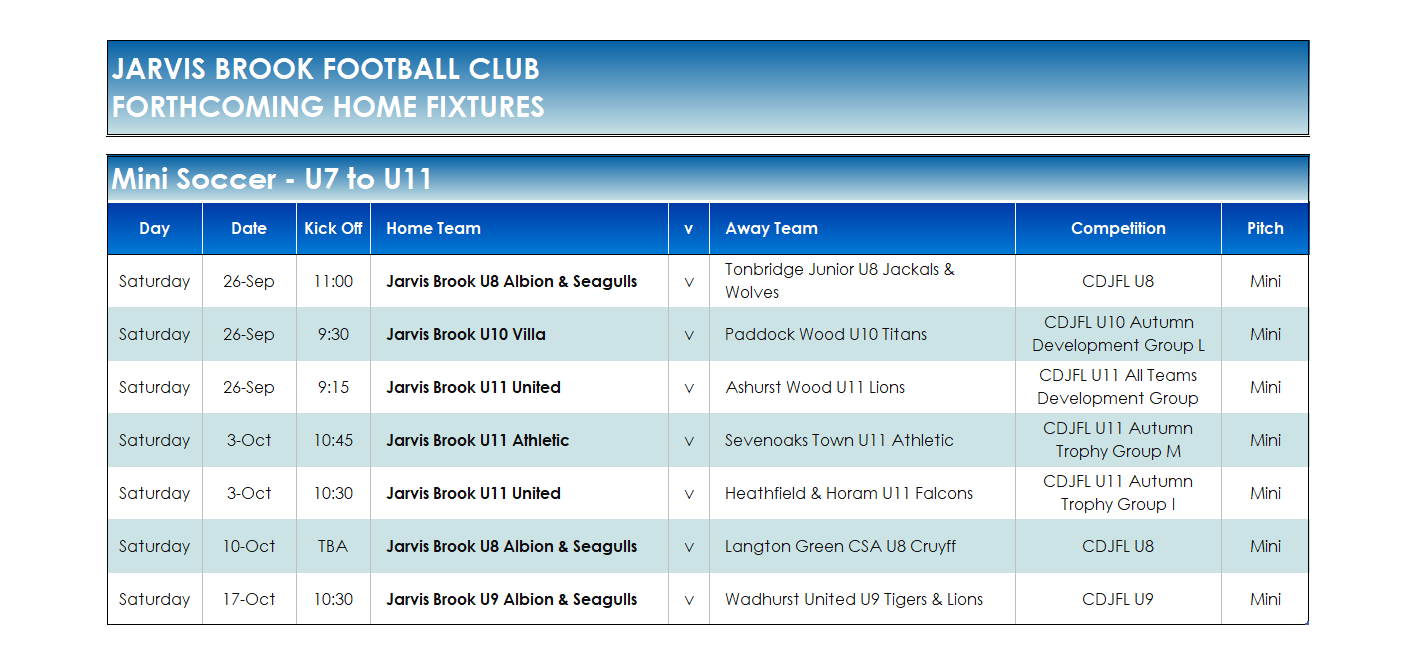The height and width of the screenshot is (664, 1416).
Task: Click the Away Team column header
Action: pyautogui.click(x=862, y=229)
